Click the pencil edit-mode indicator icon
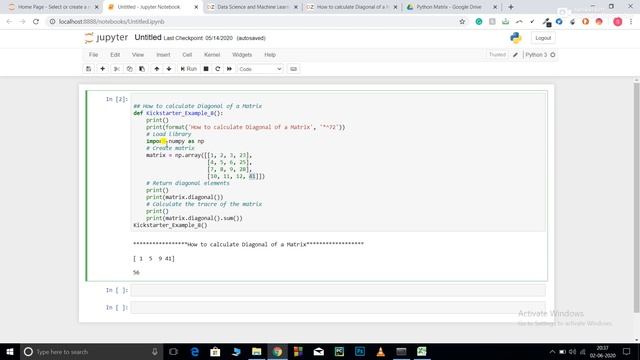 click(515, 55)
